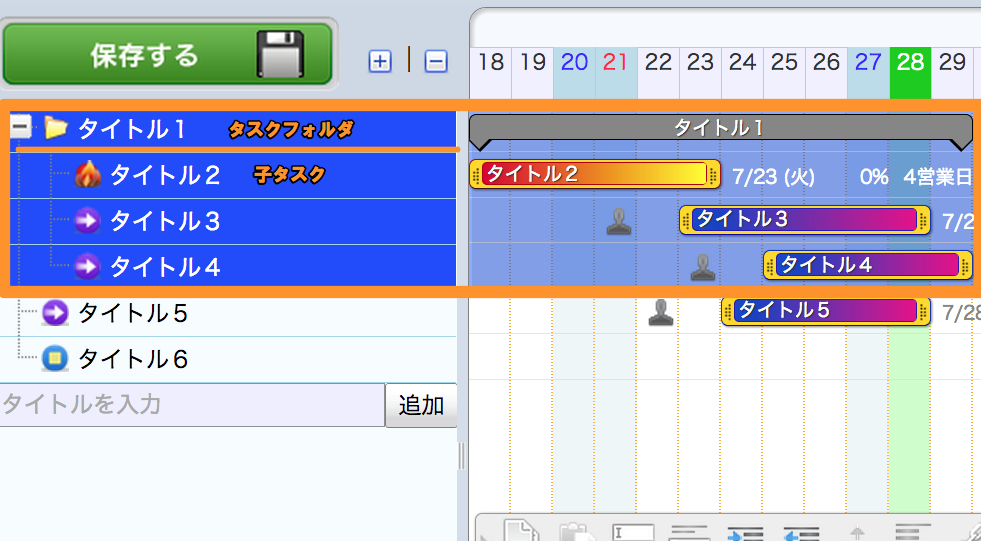
Task: Click the left grip handle of タイトル3 bar
Action: [x=687, y=220]
